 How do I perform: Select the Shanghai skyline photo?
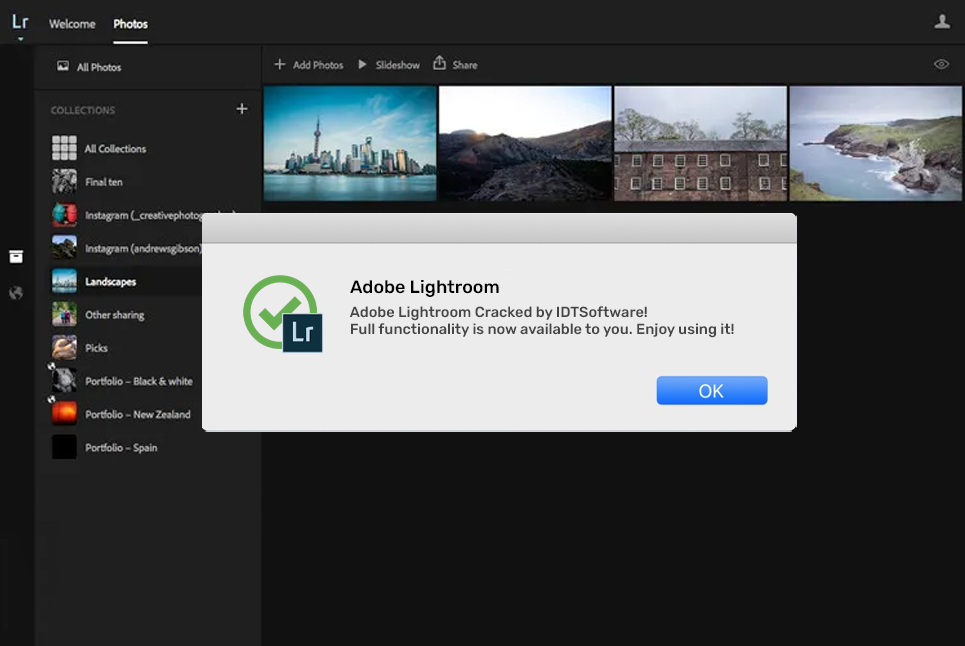[x=350, y=143]
